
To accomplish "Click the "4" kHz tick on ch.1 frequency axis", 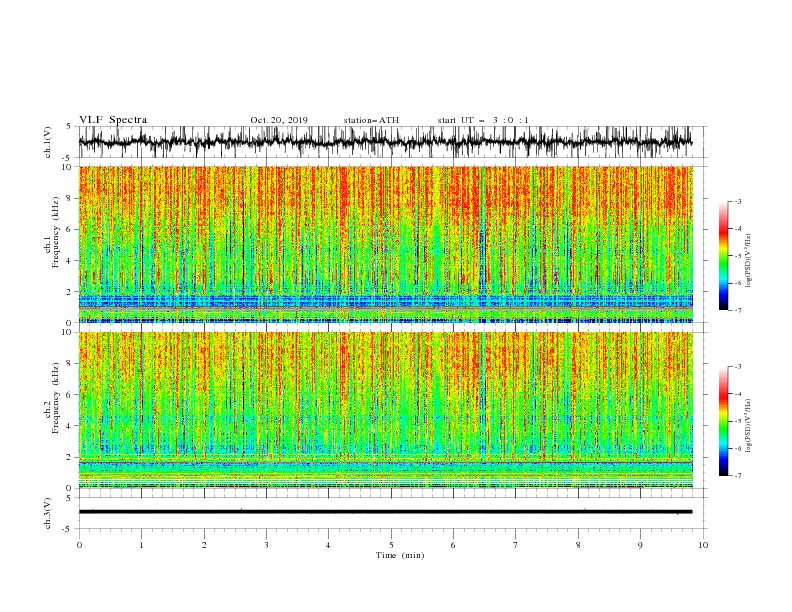I will pos(70,261).
